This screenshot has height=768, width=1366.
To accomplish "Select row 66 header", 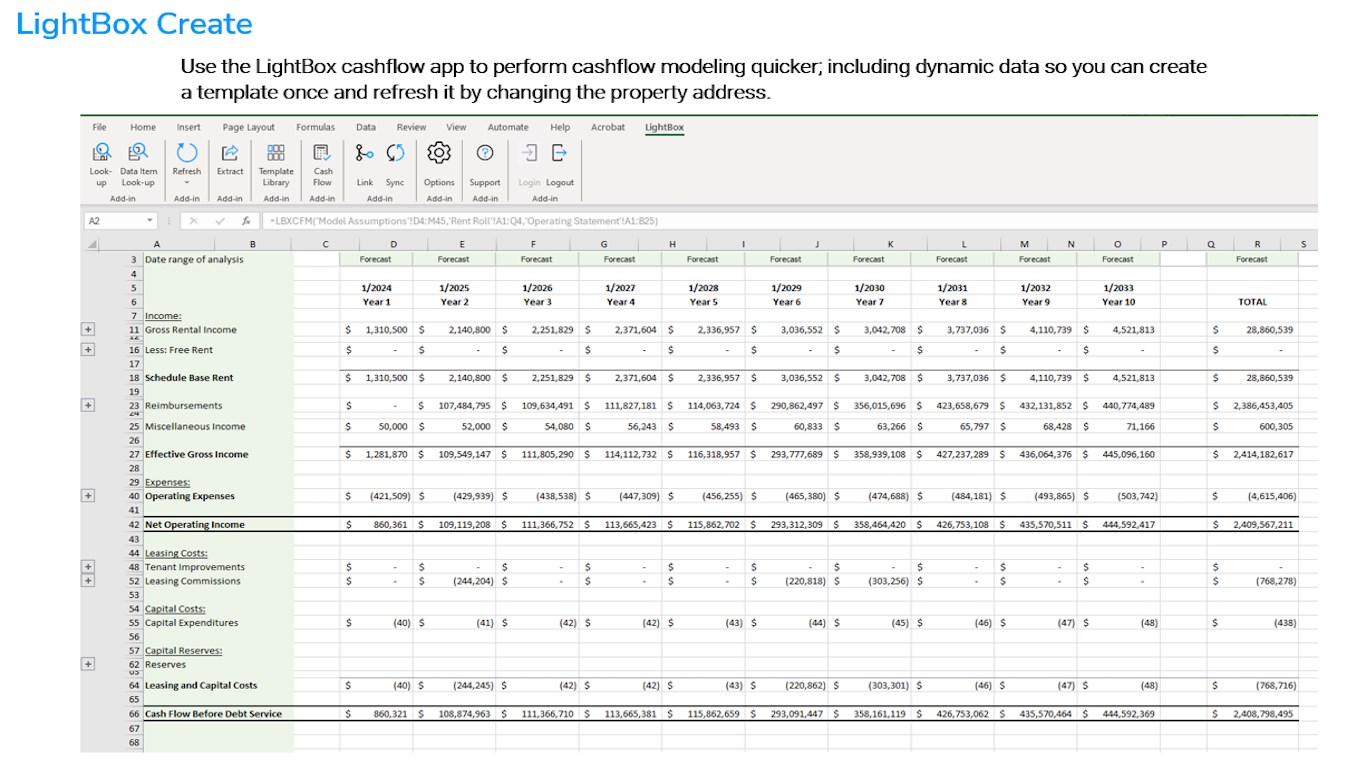I will (x=133, y=714).
